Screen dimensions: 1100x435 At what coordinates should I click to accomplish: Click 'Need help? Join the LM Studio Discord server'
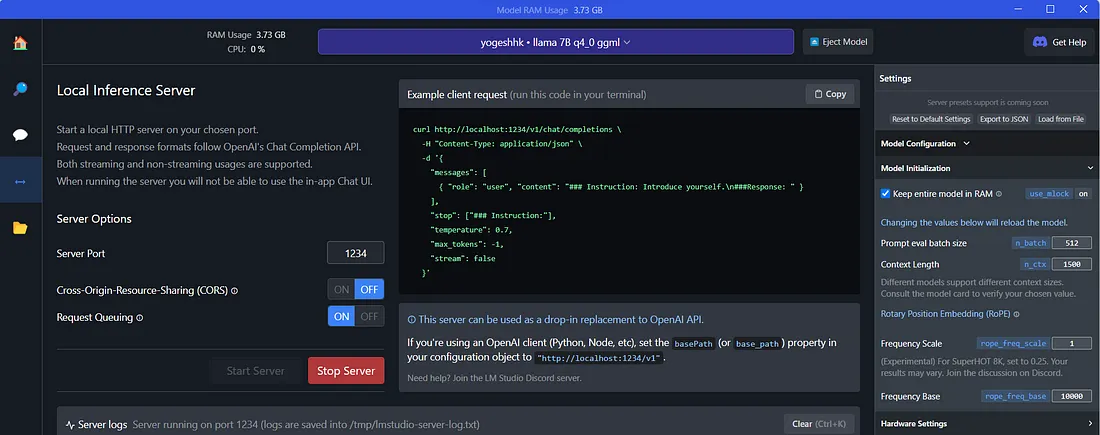(x=495, y=378)
